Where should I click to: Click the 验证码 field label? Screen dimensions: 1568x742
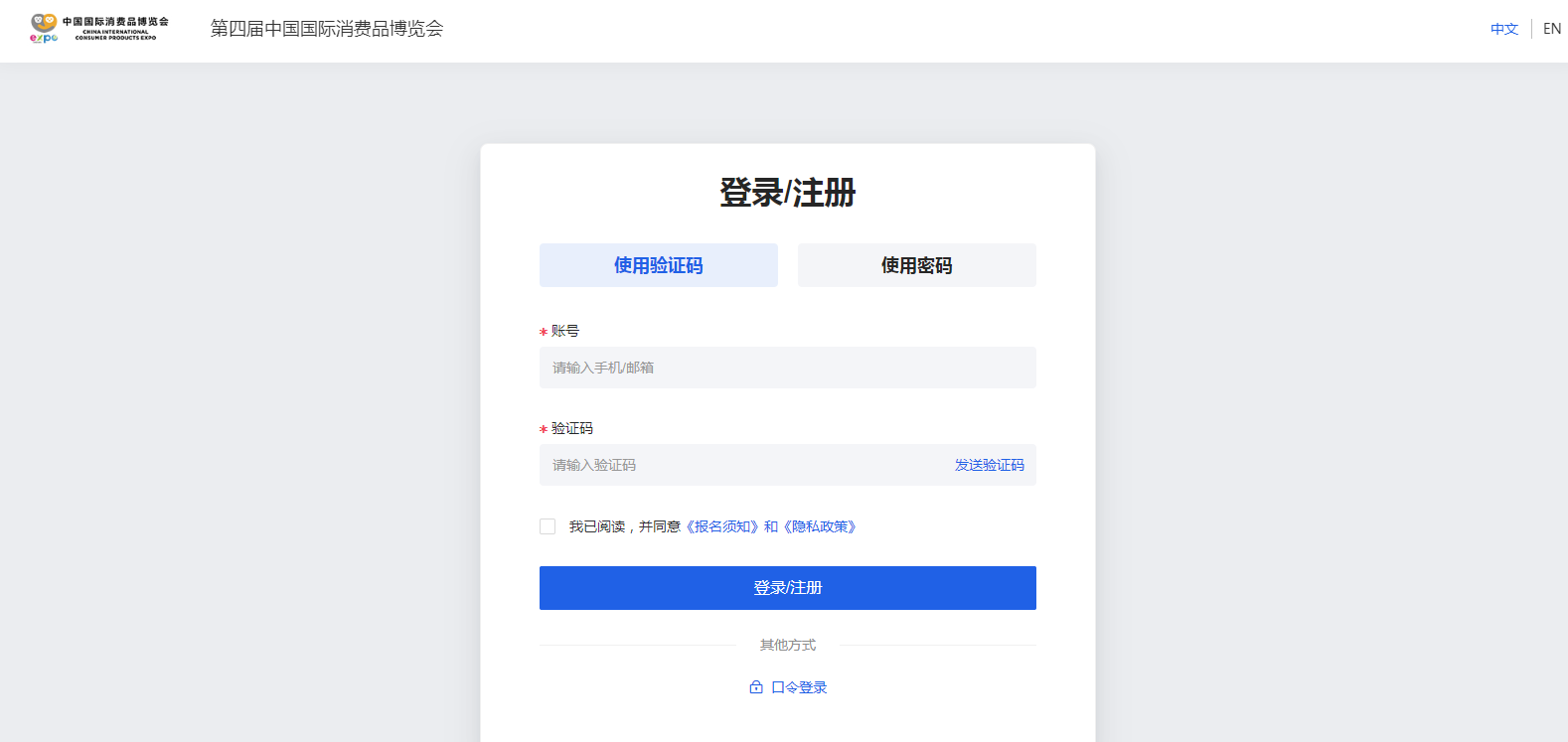(x=572, y=428)
